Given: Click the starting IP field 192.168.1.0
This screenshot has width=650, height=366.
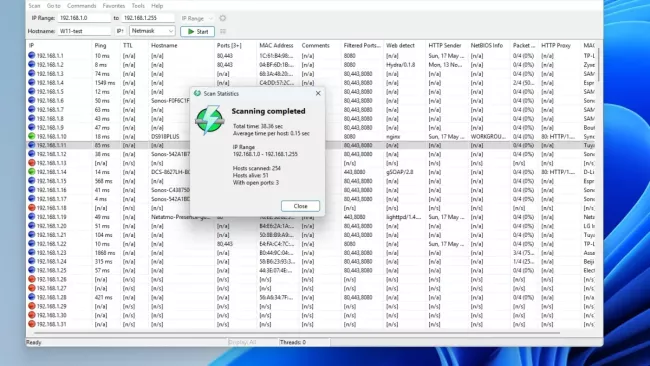Looking at the screenshot, I should [x=84, y=18].
